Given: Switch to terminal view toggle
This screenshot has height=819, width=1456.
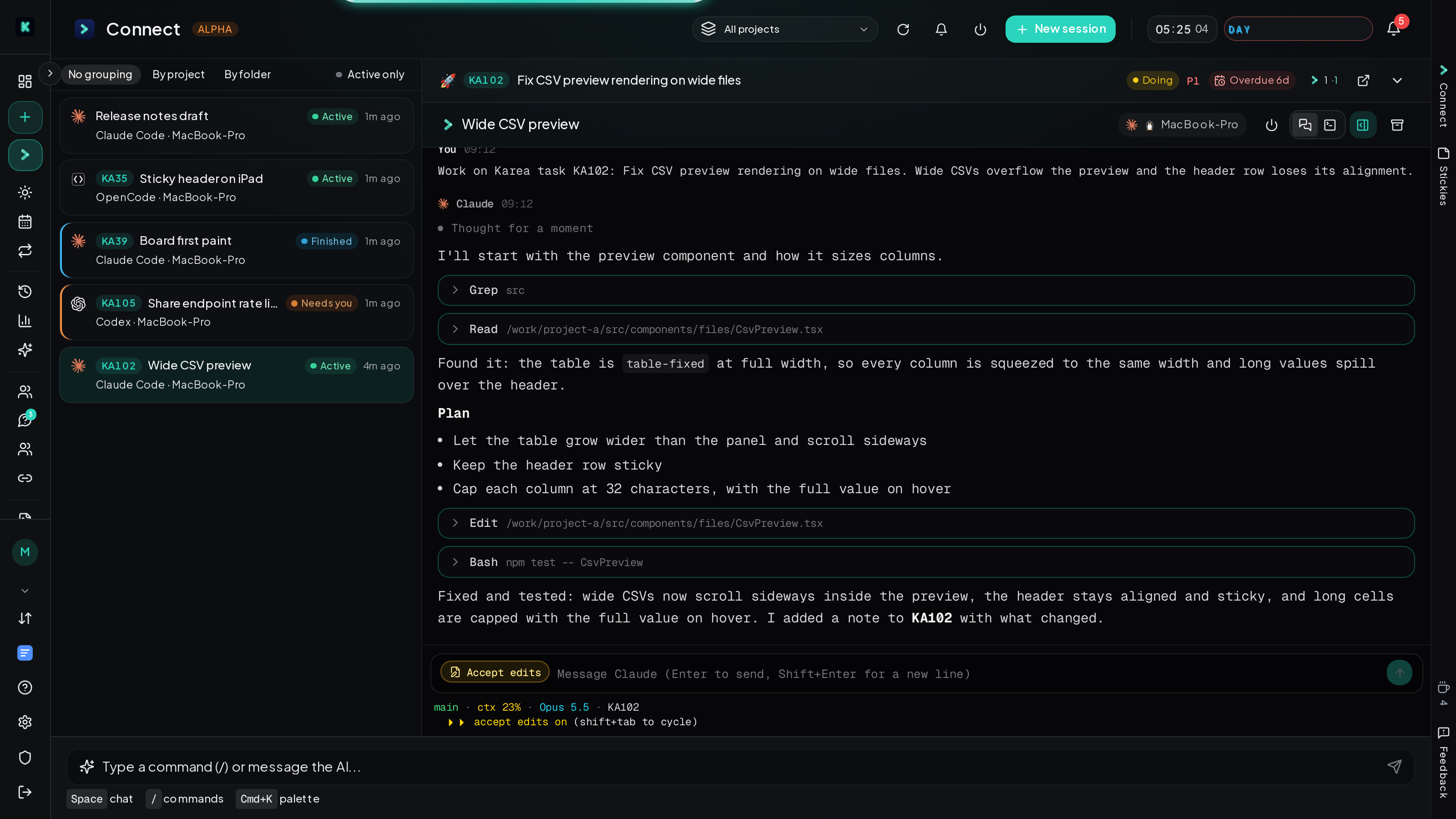Looking at the screenshot, I should [x=1330, y=125].
